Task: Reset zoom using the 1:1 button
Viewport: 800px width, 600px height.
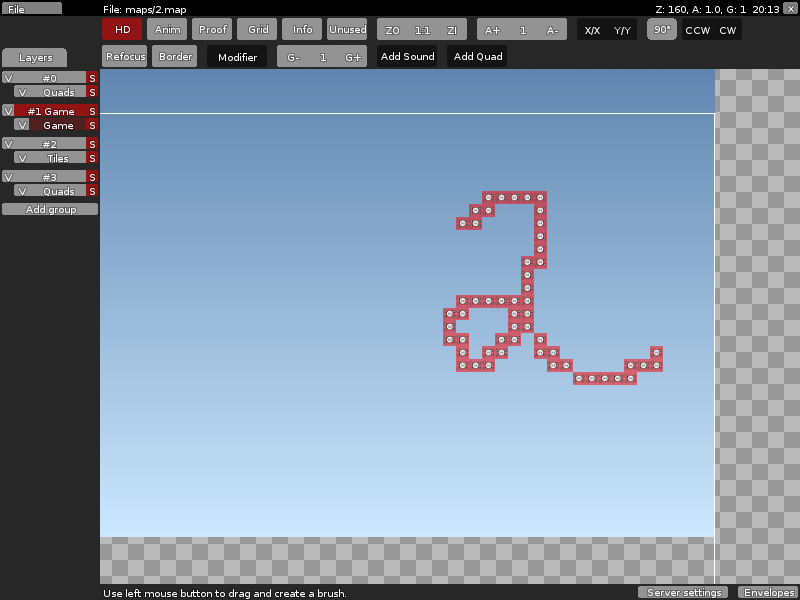Action: click(422, 30)
